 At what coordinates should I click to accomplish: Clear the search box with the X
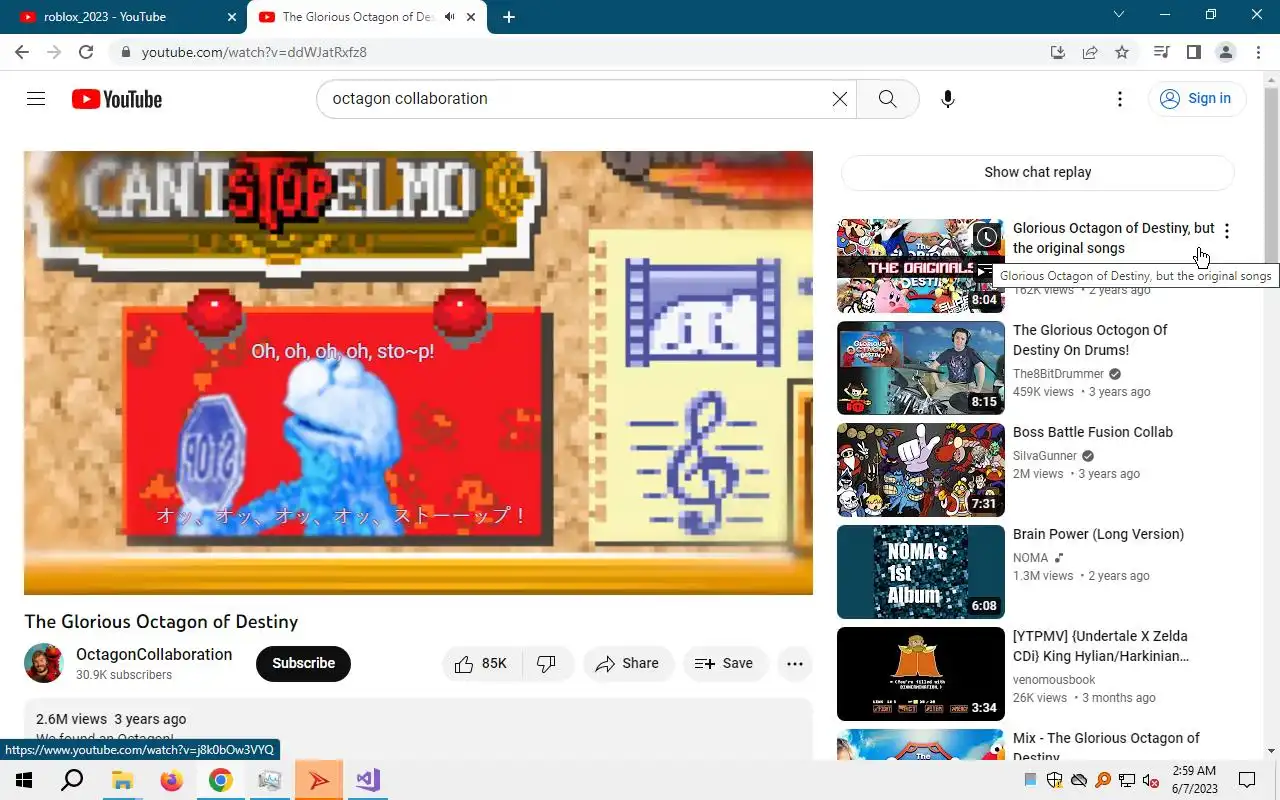[840, 99]
